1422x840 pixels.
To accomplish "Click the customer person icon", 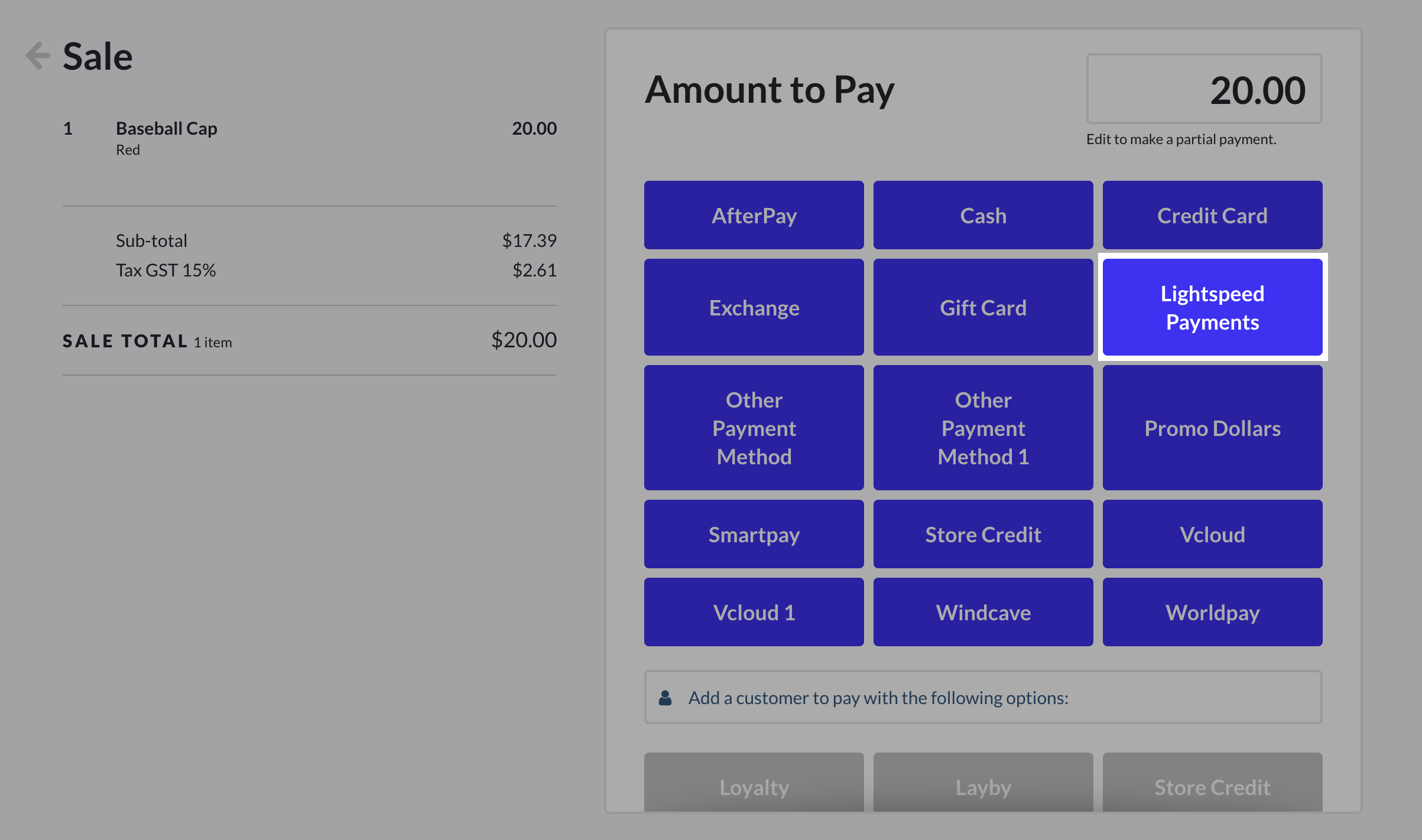I will coord(665,697).
